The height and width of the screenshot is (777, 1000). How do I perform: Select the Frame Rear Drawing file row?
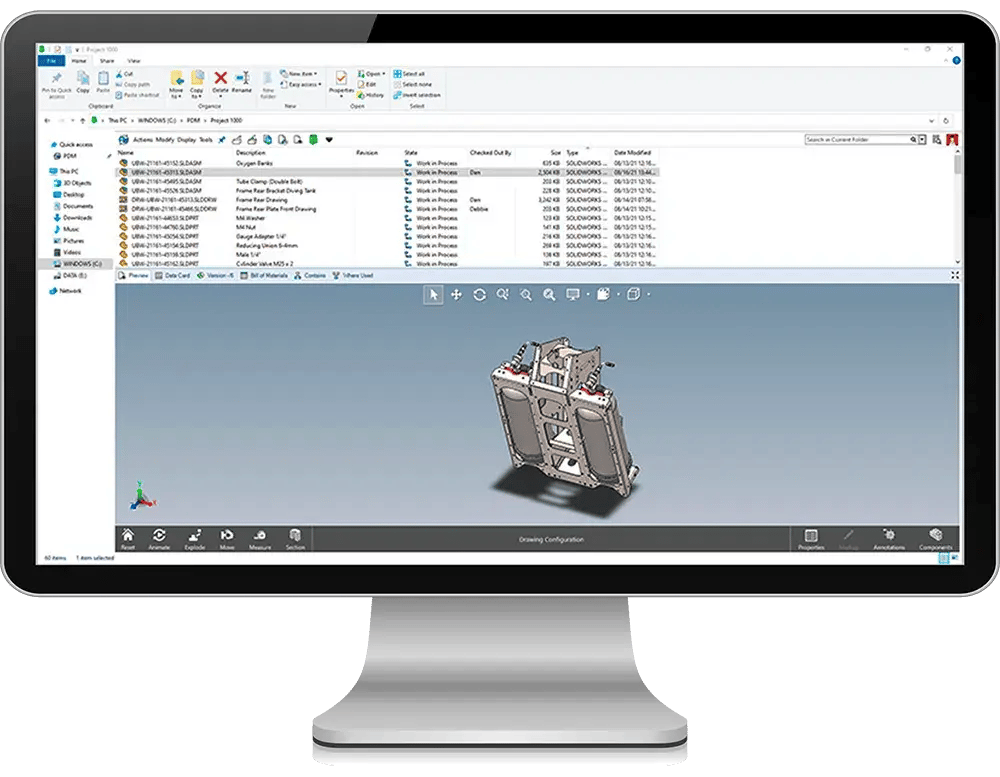(x=387, y=200)
